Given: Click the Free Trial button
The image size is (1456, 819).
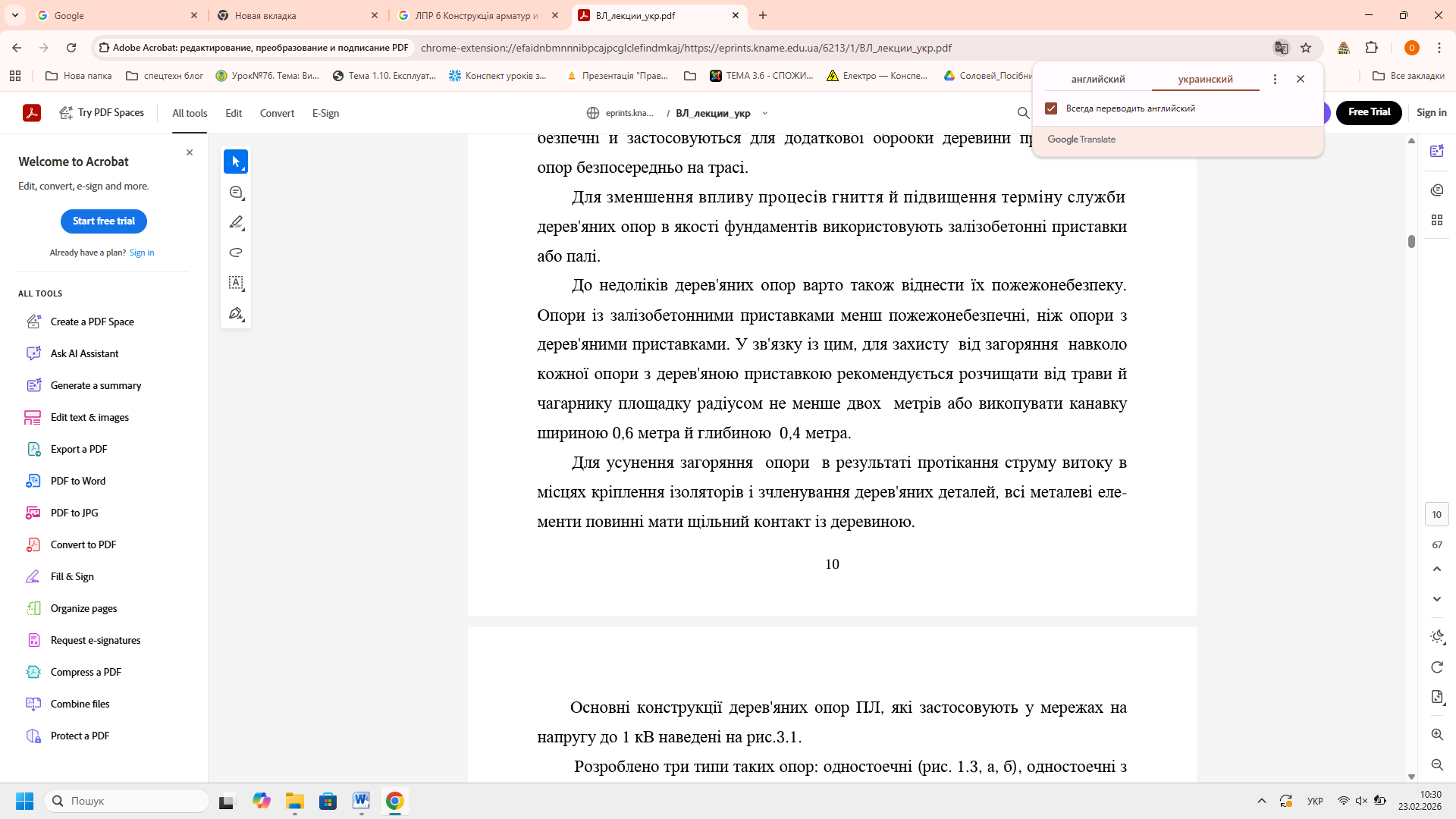Looking at the screenshot, I should pos(1369,112).
